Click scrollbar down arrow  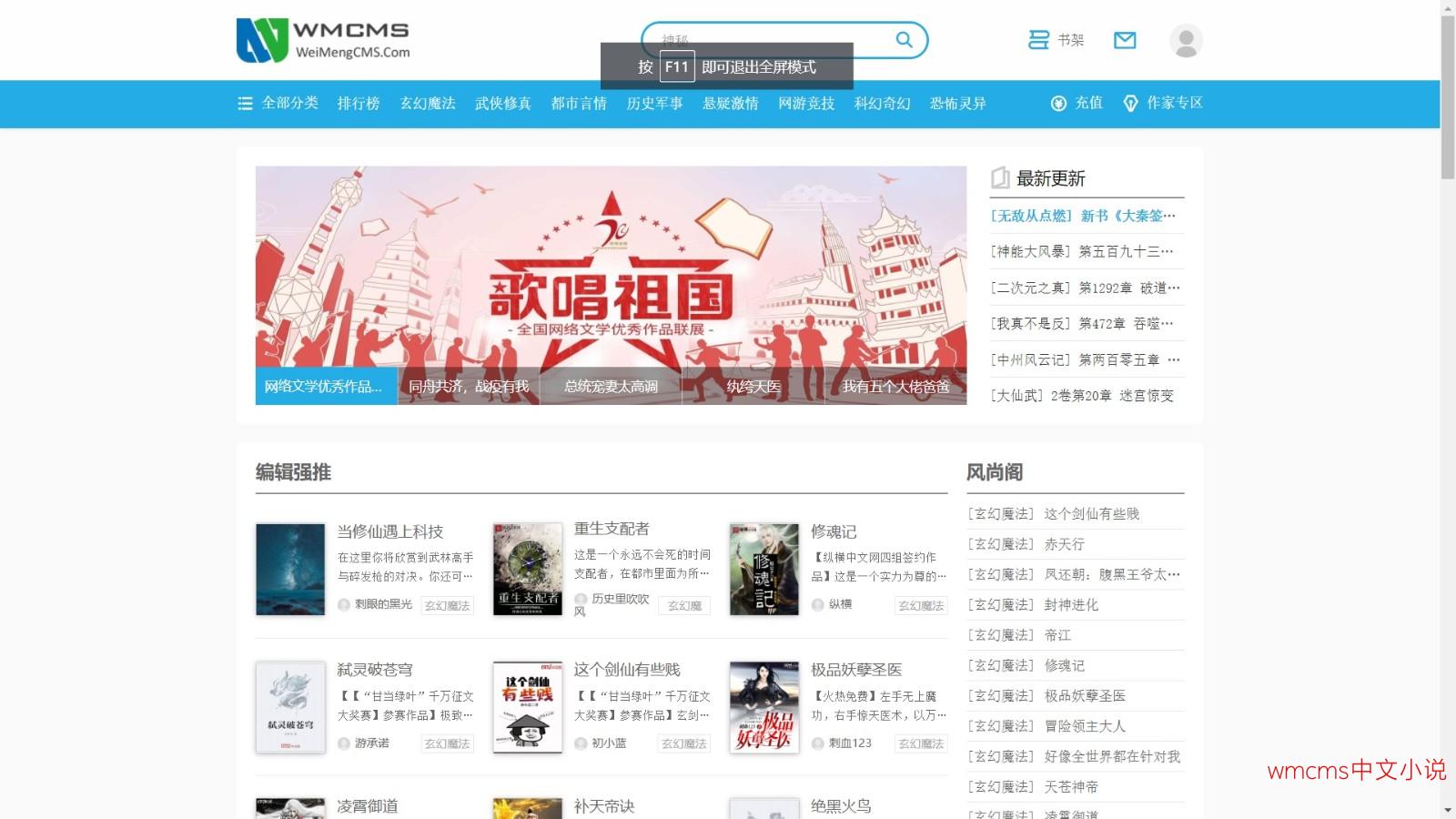1448,810
